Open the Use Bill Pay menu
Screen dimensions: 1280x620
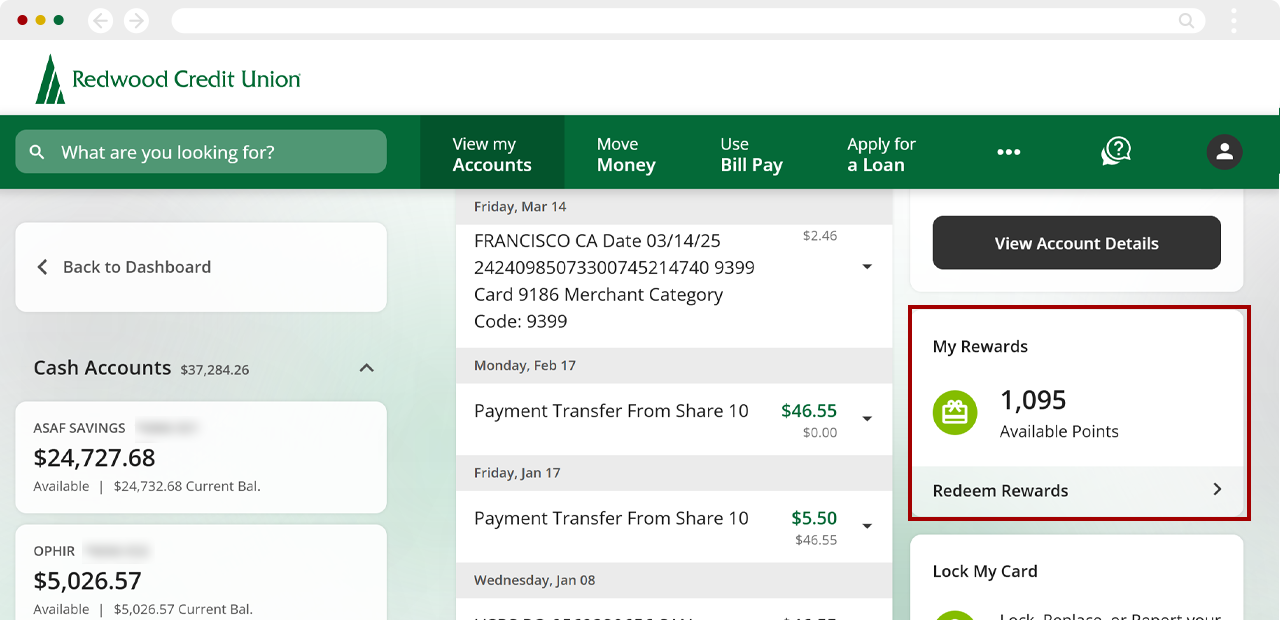pyautogui.click(x=751, y=154)
